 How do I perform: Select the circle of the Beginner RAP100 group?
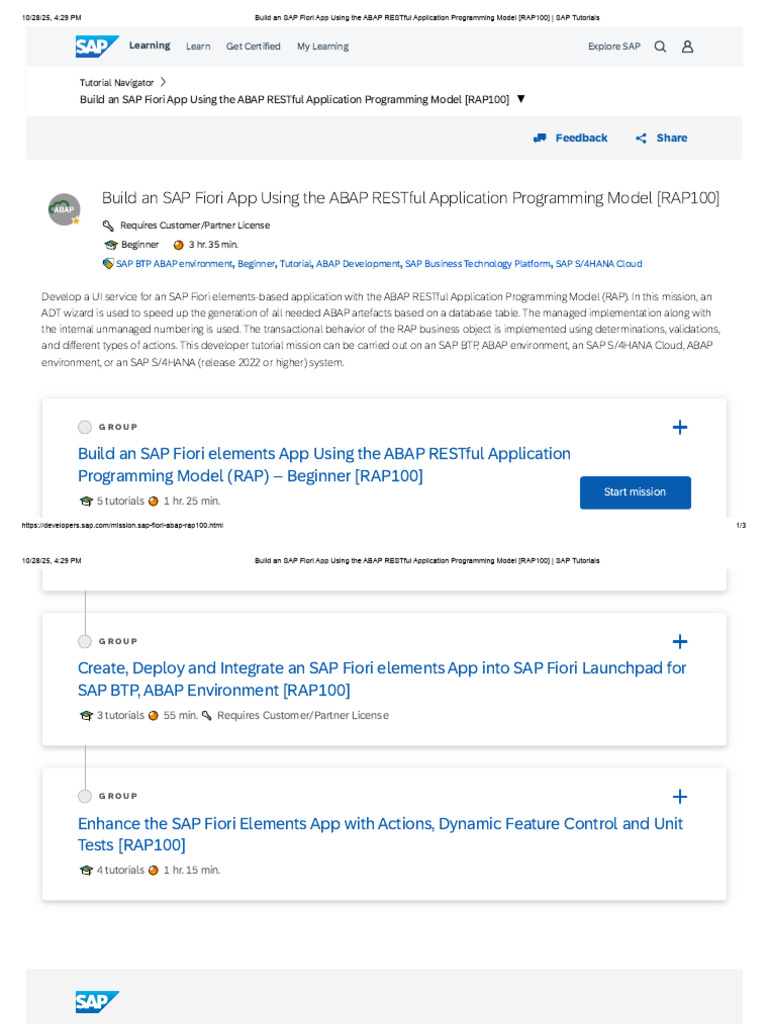coord(85,427)
